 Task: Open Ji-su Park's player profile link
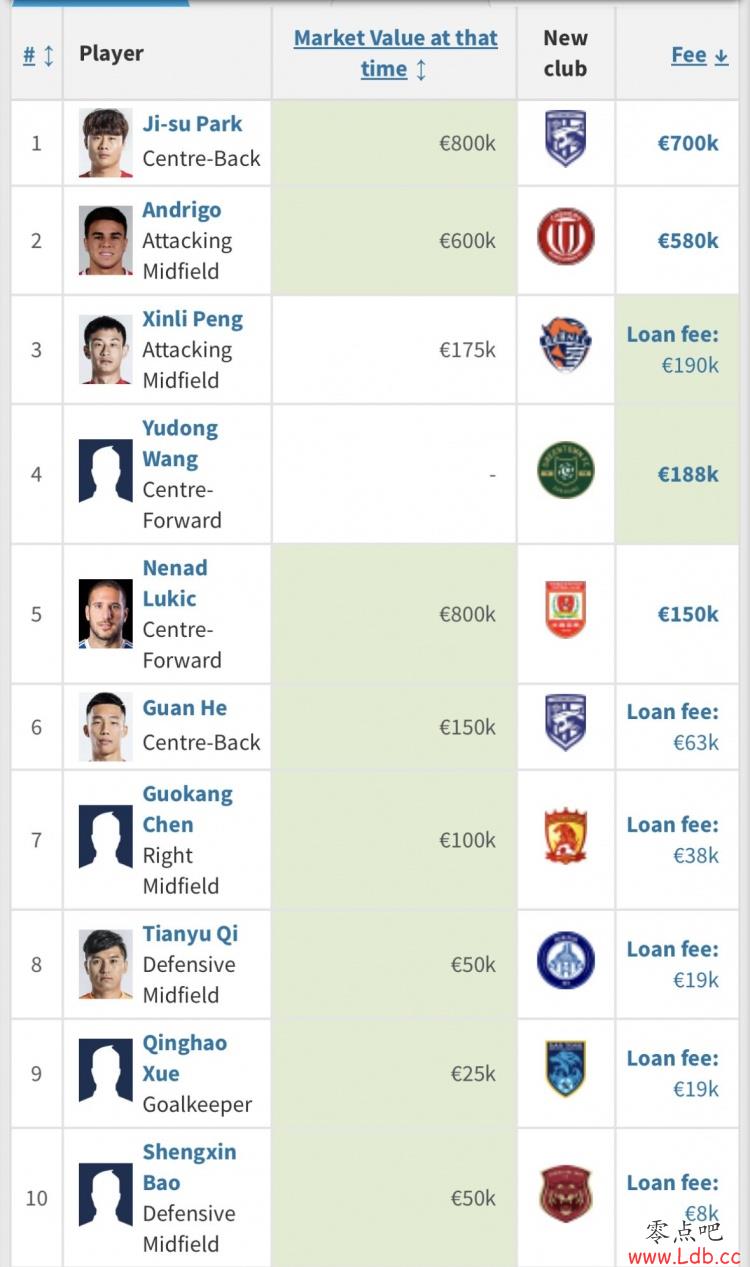[192, 124]
